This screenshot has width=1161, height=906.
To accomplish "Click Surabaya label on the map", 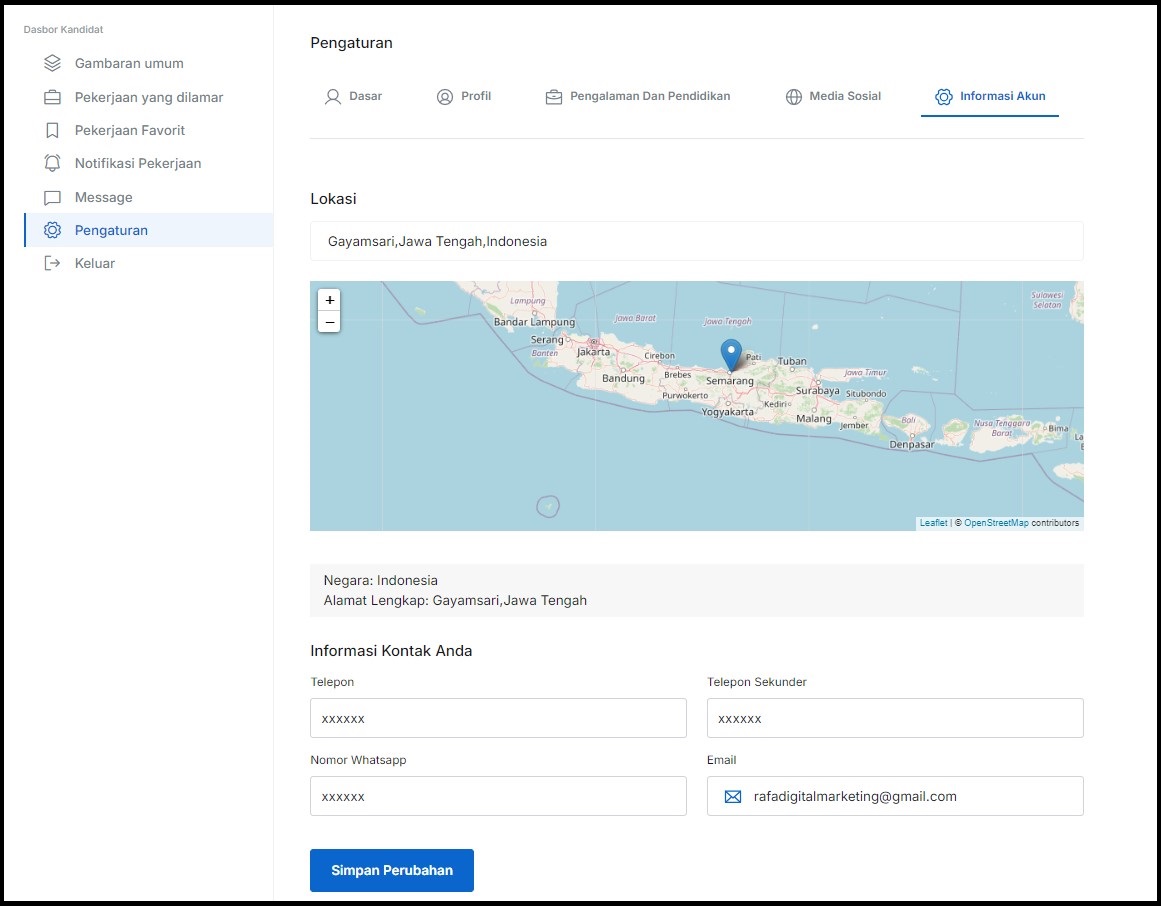I will click(817, 391).
